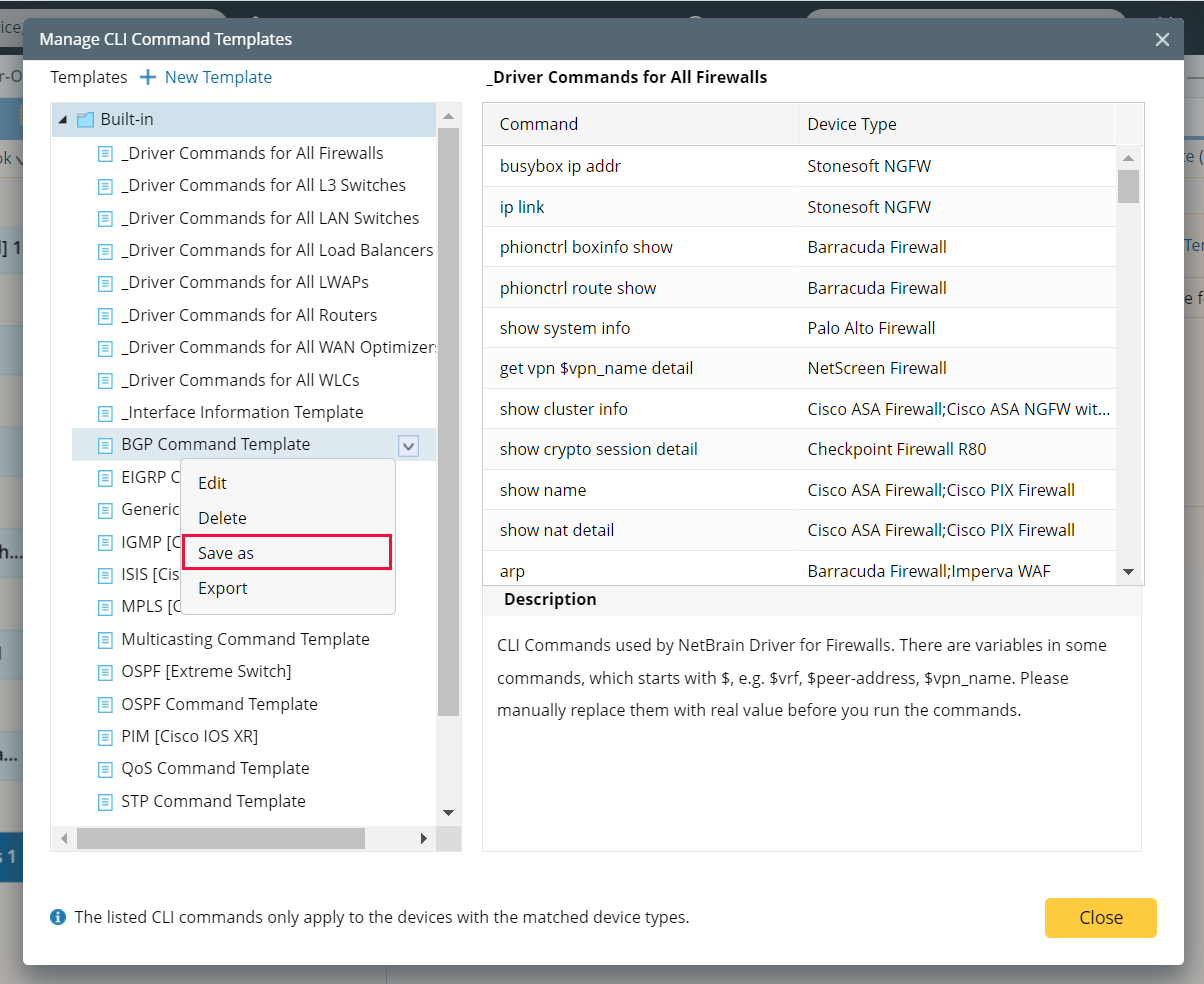The width and height of the screenshot is (1204, 984).
Task: Open the dropdown arrow on BGP Command Template
Action: click(x=408, y=445)
